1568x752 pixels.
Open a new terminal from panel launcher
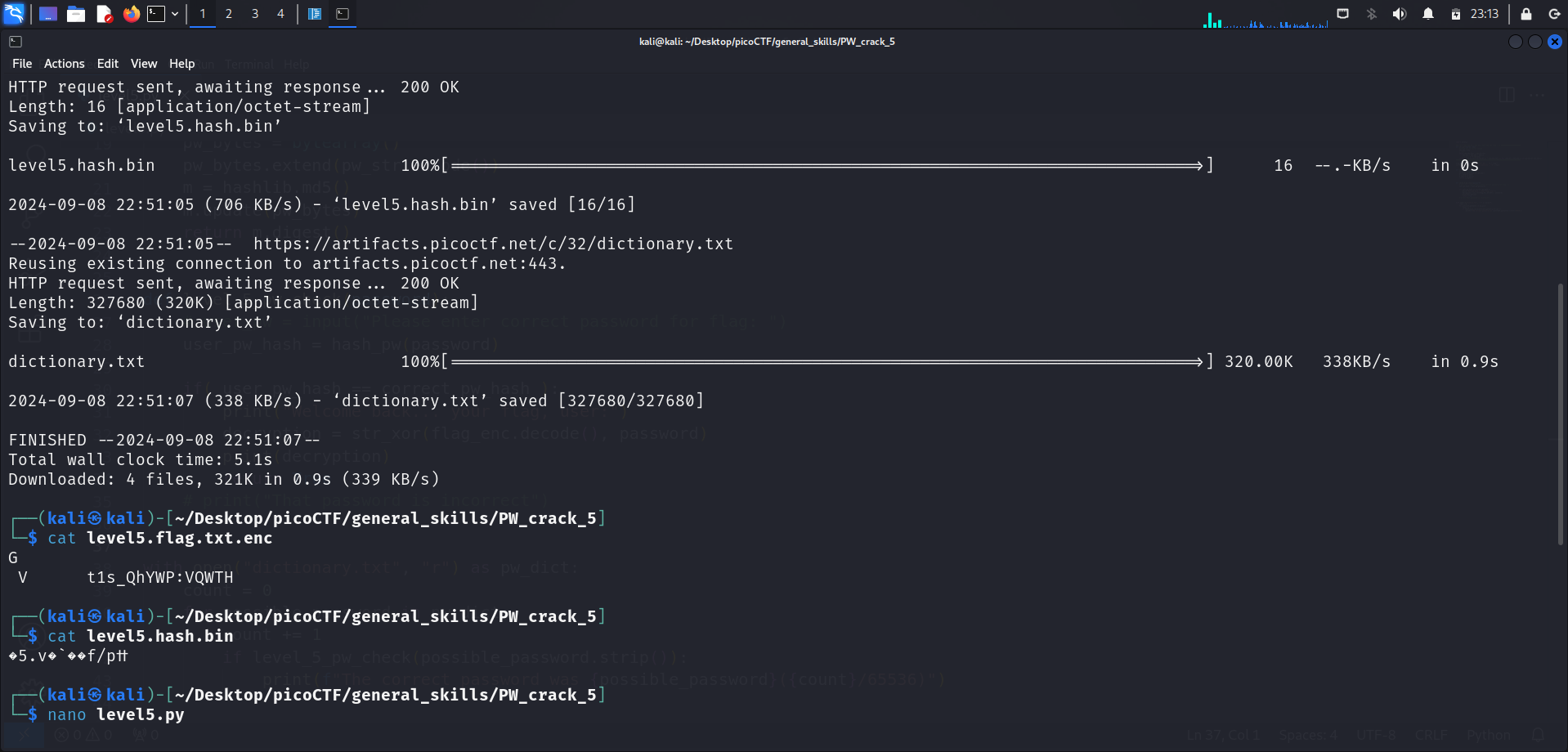coord(156,14)
